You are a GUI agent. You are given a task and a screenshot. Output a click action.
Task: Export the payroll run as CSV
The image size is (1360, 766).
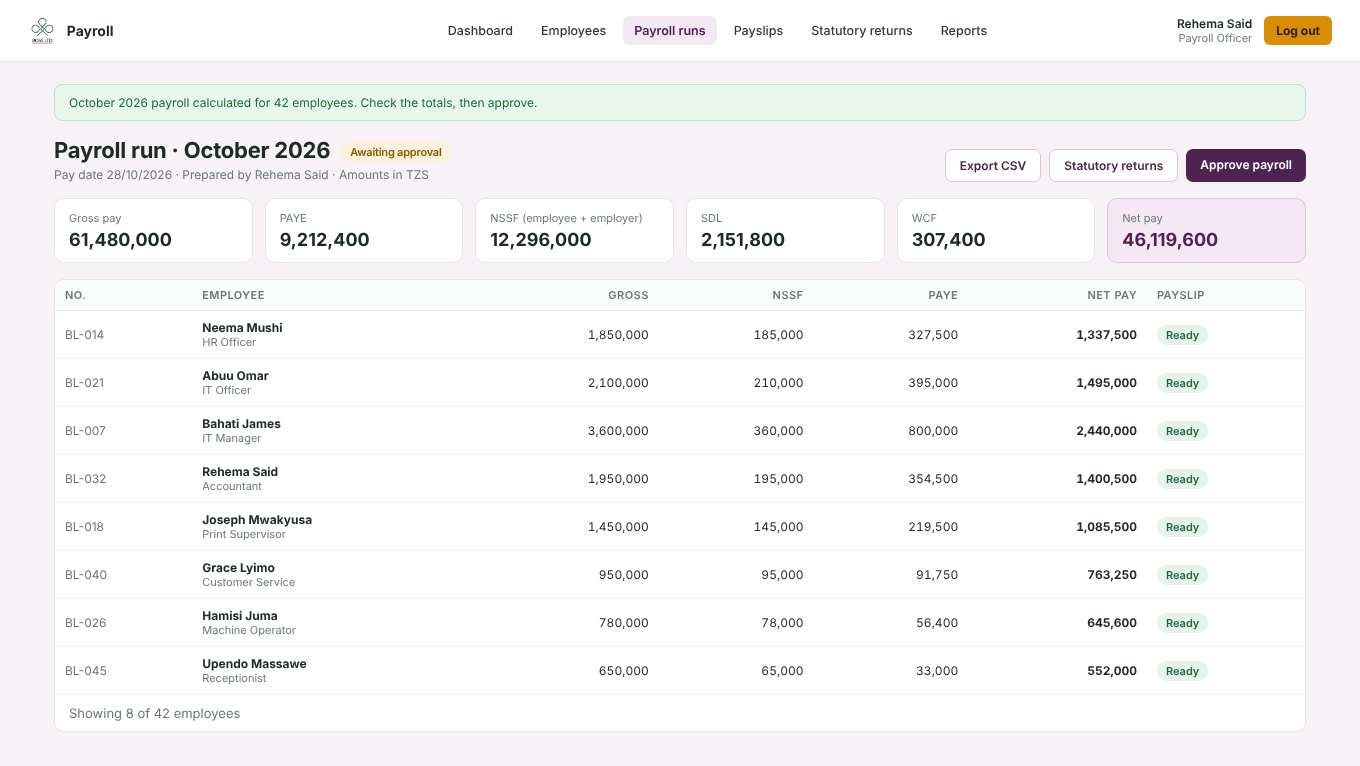click(993, 166)
